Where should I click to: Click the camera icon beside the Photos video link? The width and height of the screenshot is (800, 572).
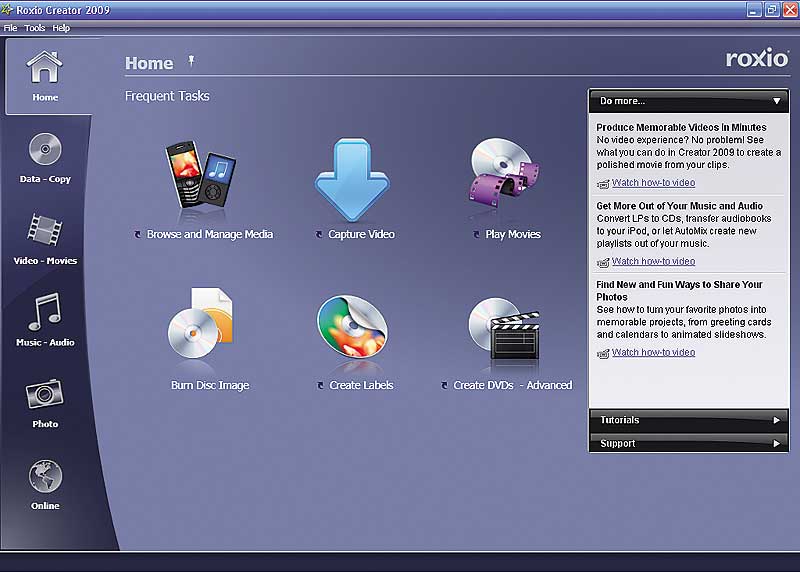pos(603,353)
